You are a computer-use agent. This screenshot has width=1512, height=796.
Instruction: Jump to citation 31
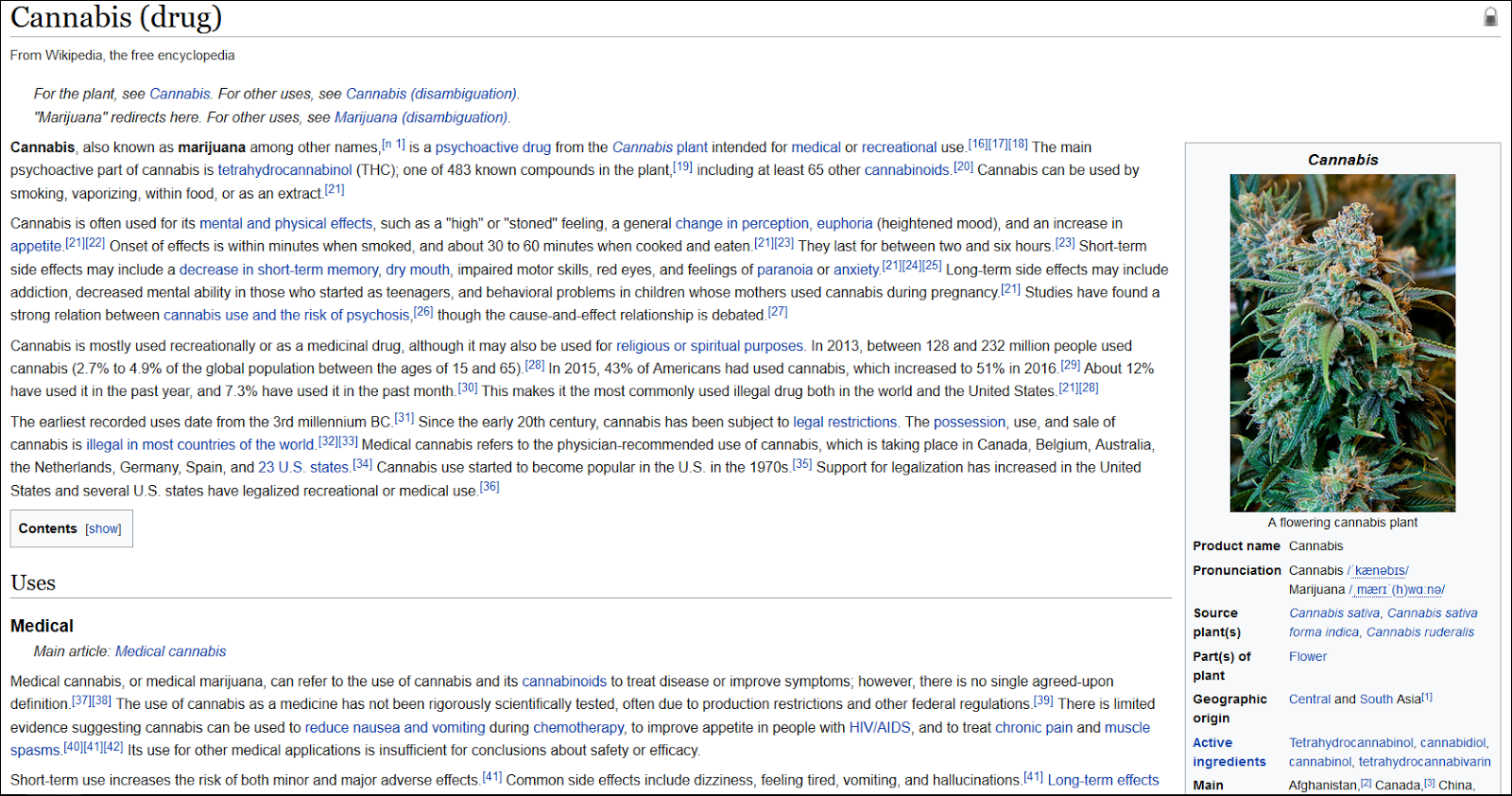[x=404, y=418]
